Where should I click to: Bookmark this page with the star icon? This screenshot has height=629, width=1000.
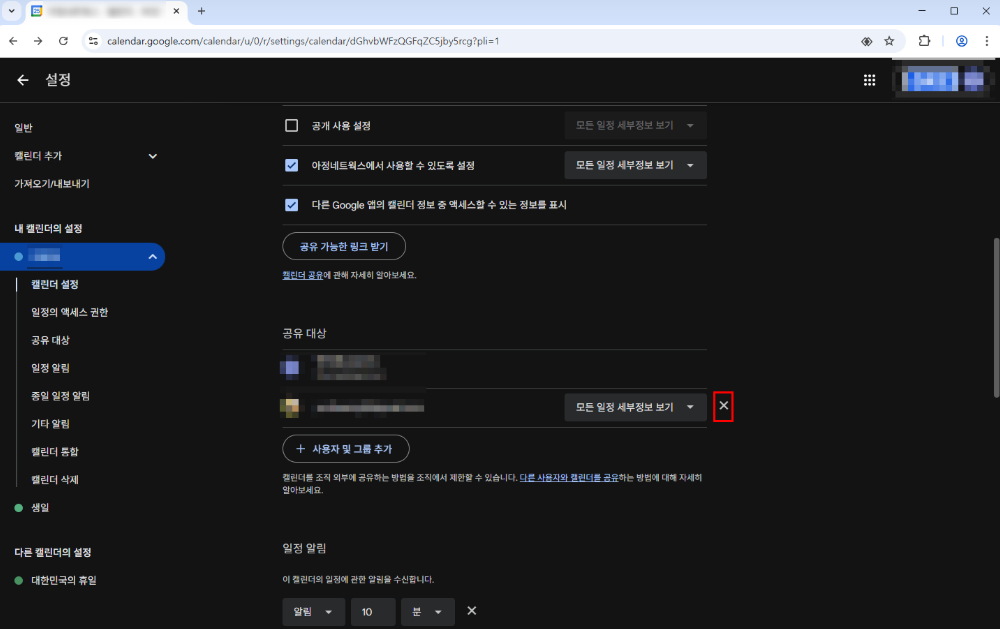pyautogui.click(x=889, y=41)
